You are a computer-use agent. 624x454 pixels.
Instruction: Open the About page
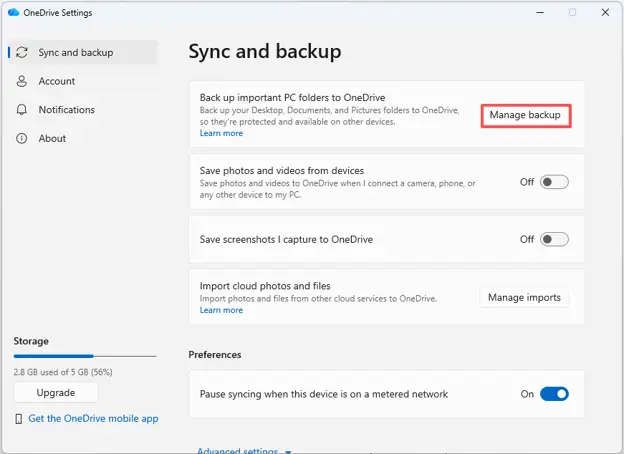[83, 138]
